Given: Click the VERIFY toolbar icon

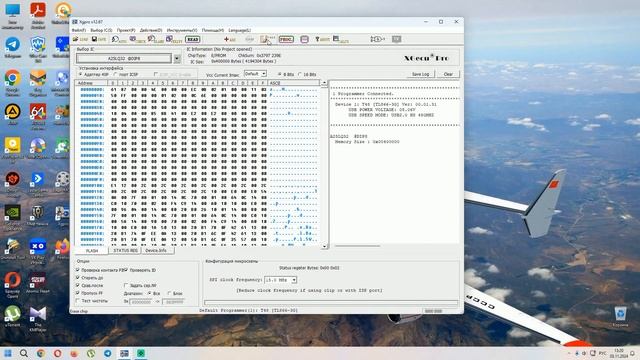Looking at the screenshot, I should pyautogui.click(x=174, y=39).
